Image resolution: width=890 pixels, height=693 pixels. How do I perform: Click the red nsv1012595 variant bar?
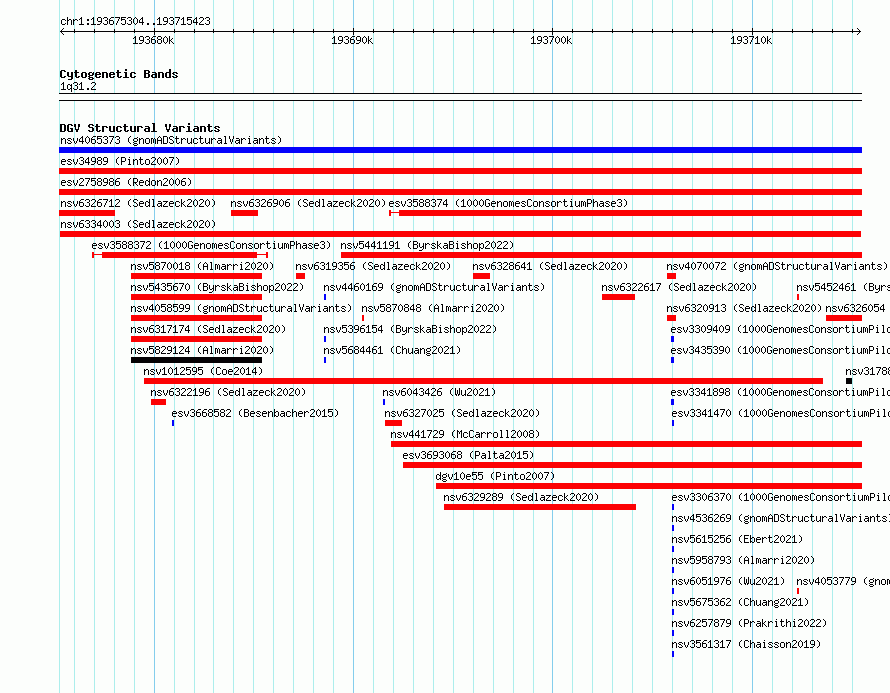(484, 381)
